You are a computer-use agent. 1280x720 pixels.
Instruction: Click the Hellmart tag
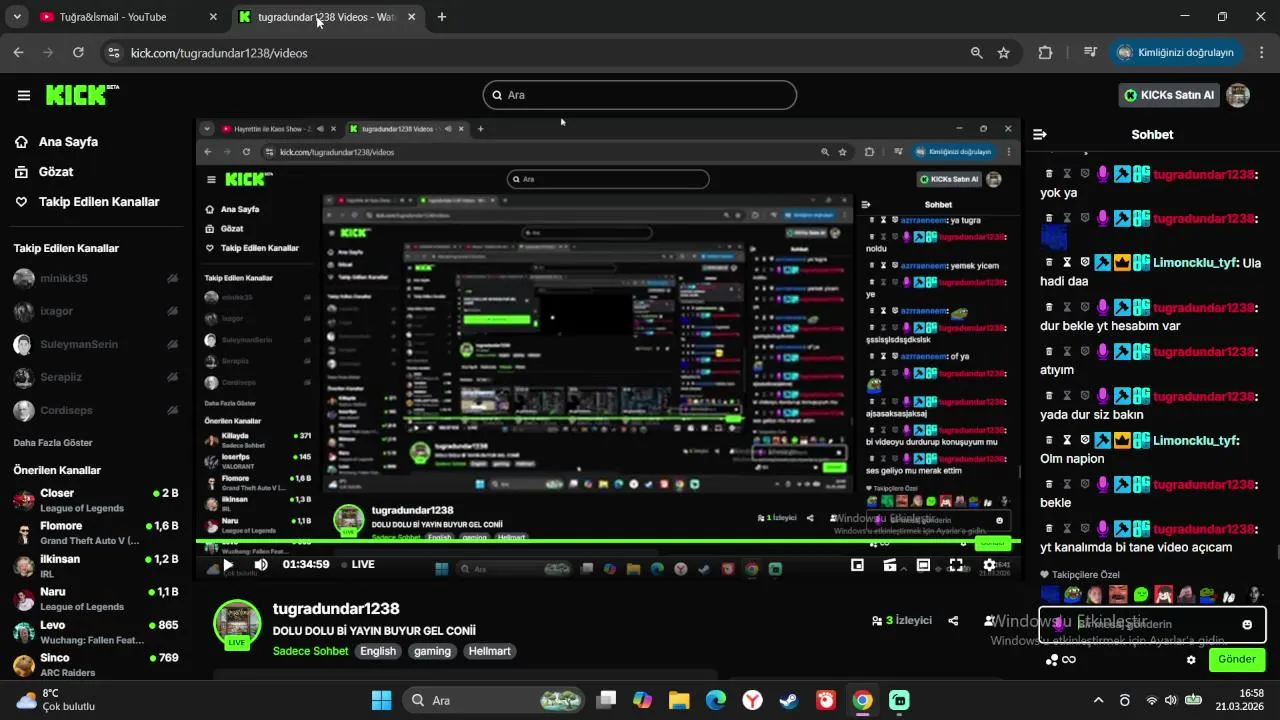[x=490, y=651]
